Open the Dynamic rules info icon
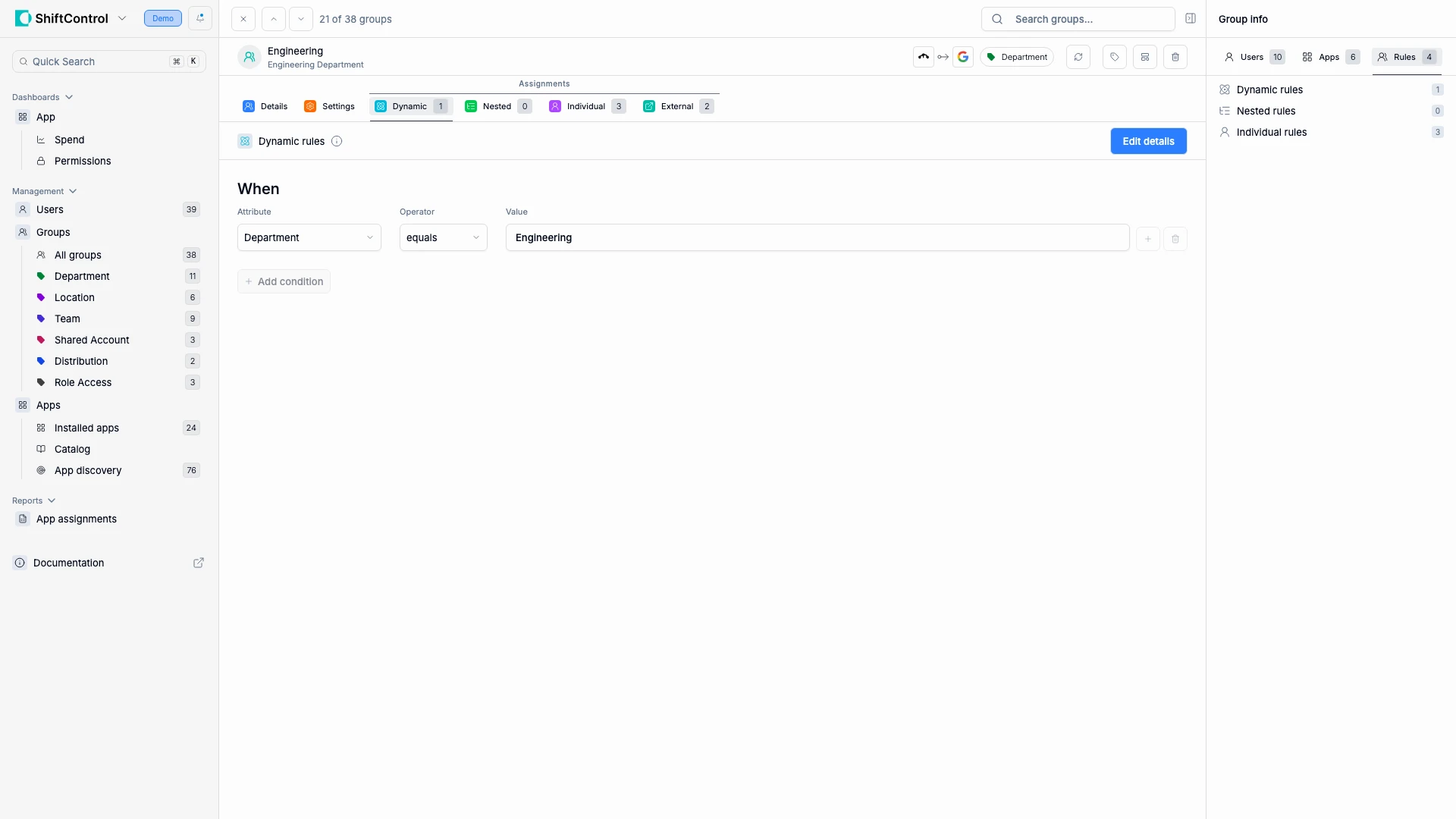Image resolution: width=1456 pixels, height=819 pixels. 336,141
